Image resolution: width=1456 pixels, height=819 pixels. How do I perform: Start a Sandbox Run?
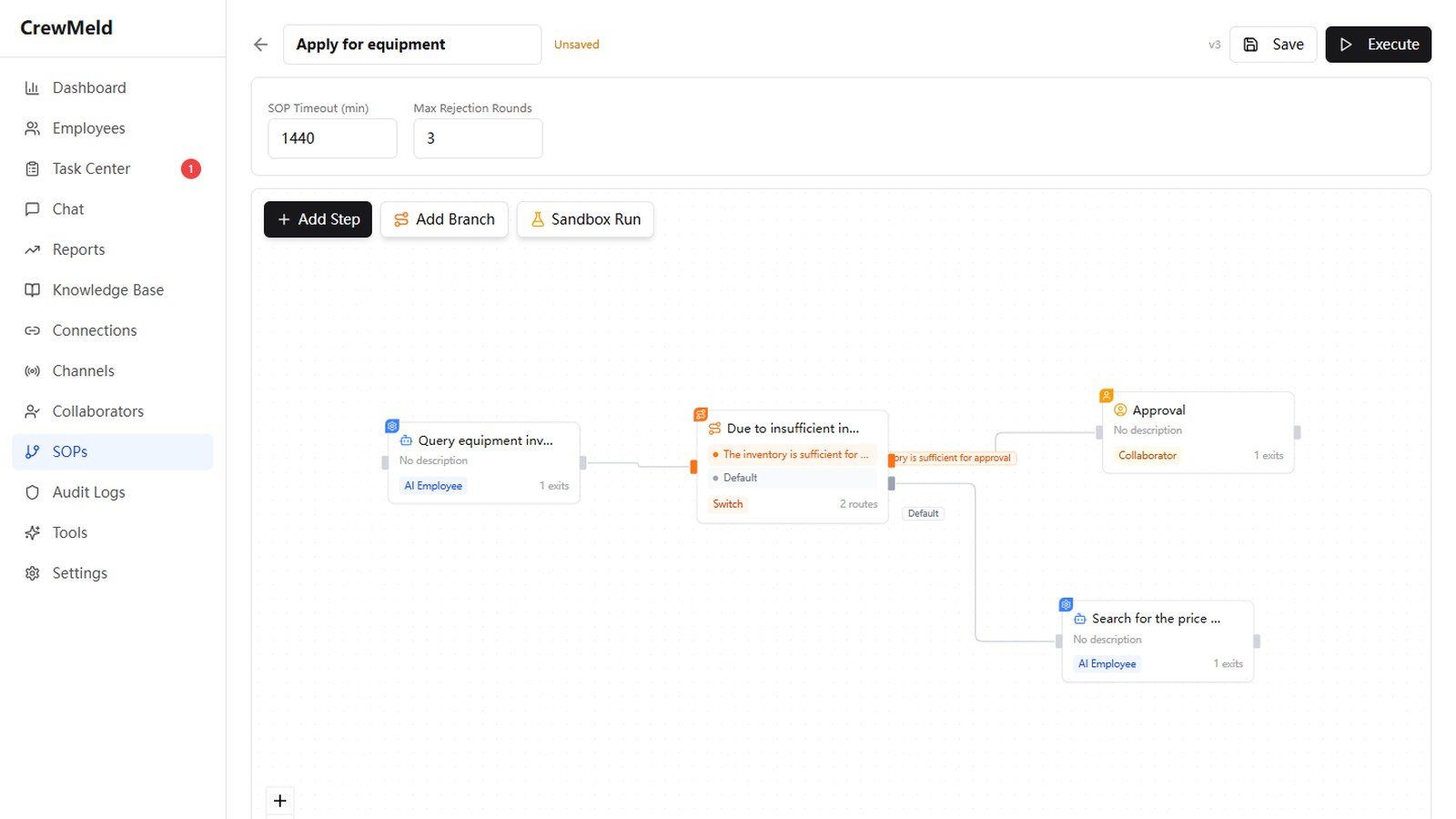[x=585, y=219]
